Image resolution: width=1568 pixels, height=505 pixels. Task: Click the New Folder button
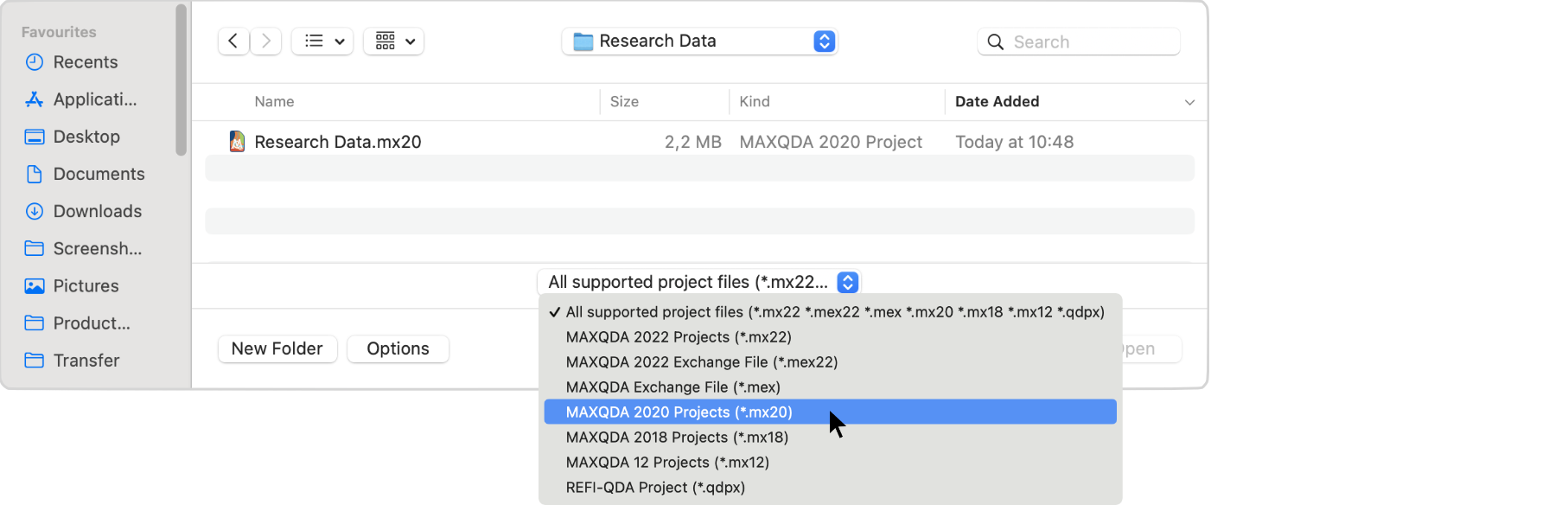click(277, 348)
